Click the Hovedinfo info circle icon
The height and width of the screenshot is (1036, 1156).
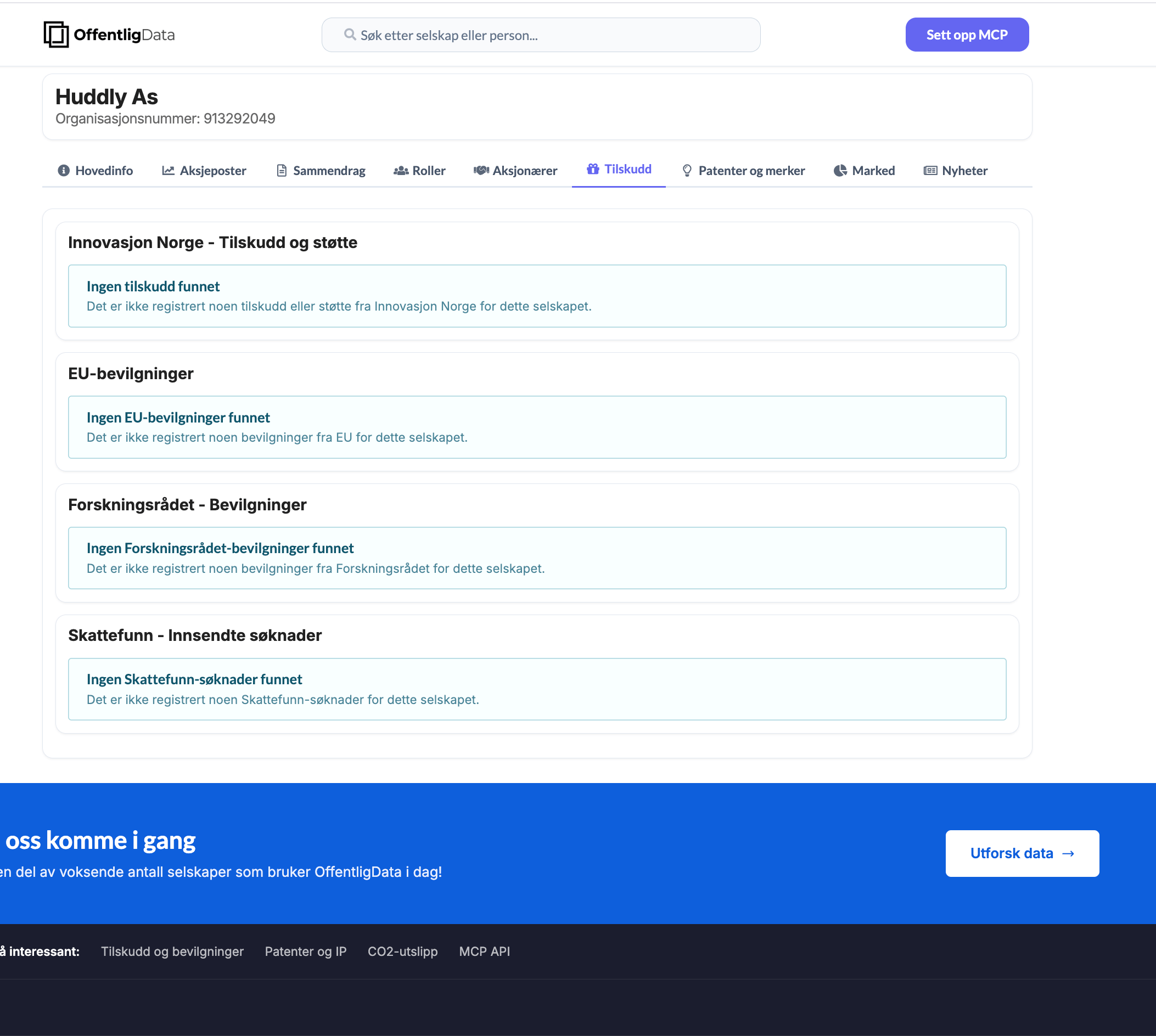pyautogui.click(x=64, y=171)
